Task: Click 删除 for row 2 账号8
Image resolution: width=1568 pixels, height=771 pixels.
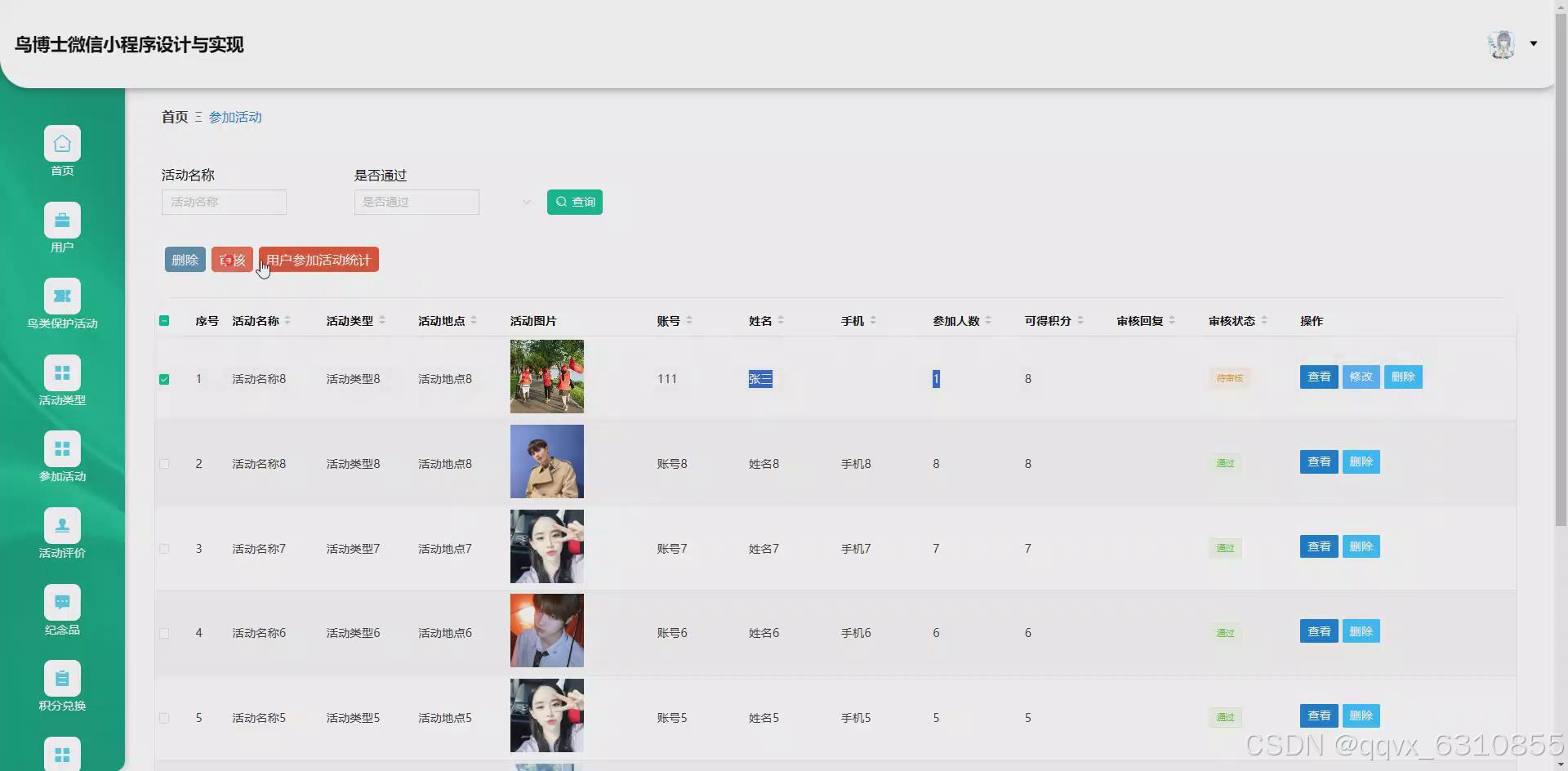Action: [x=1361, y=461]
